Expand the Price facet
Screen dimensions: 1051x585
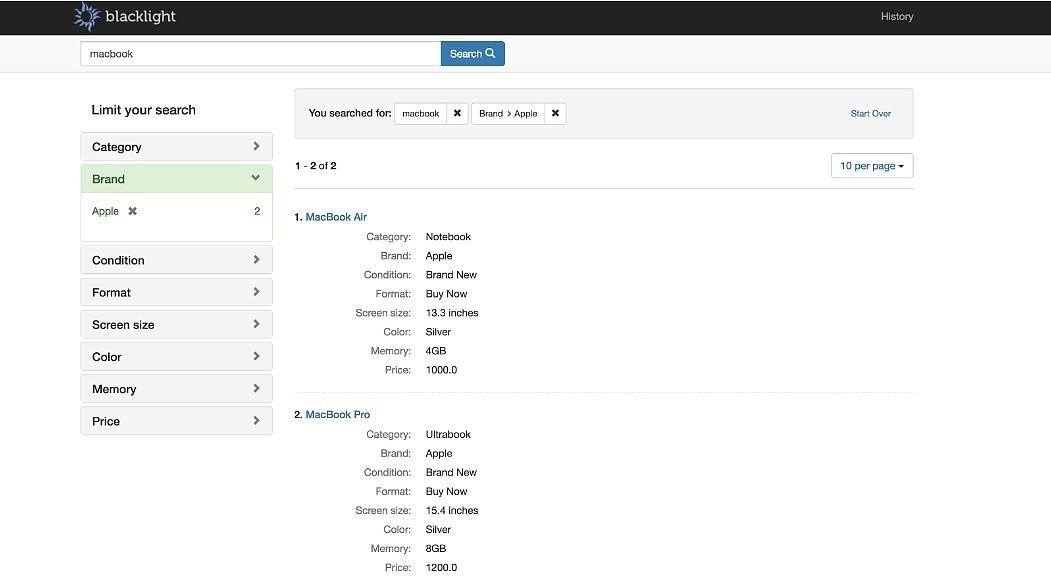coord(176,421)
